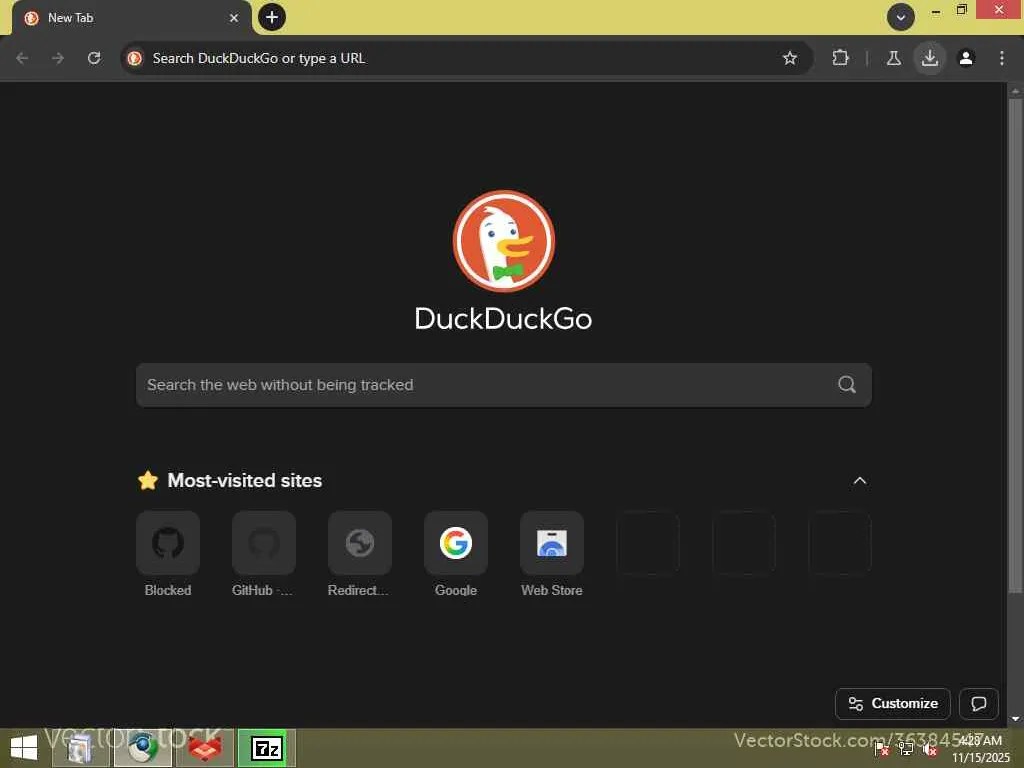The height and width of the screenshot is (768, 1024).
Task: Click the vertical page scrollbar
Action: [1014, 346]
